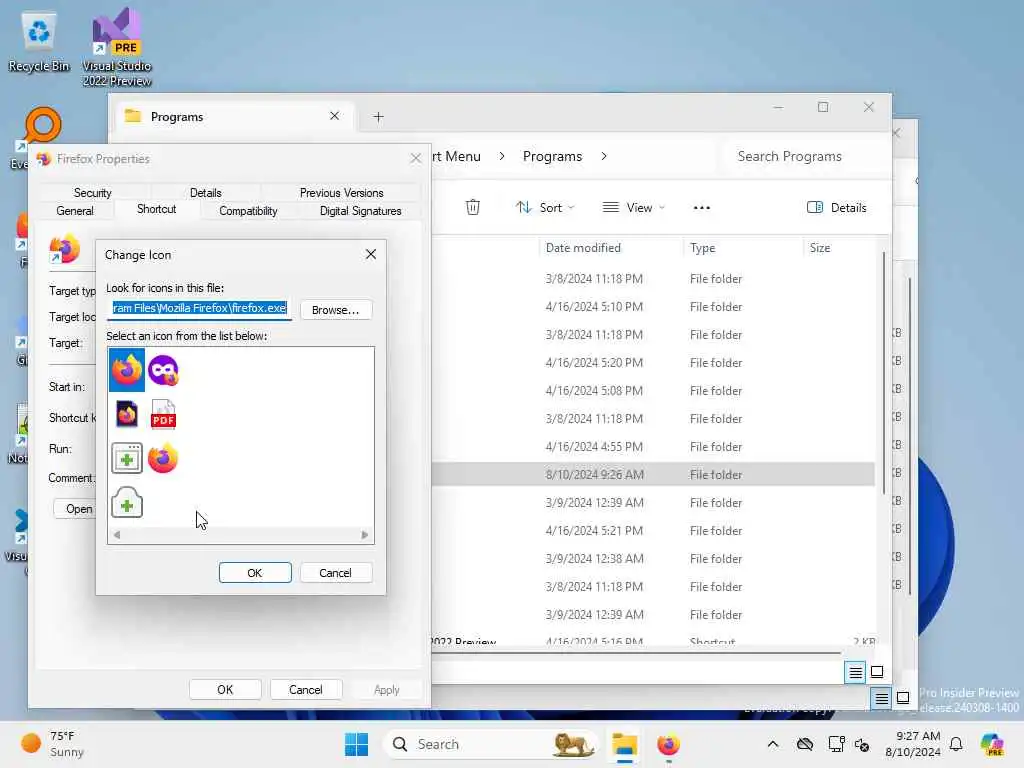Add a new File Explorer tab
The width and height of the screenshot is (1024, 768).
tap(378, 117)
